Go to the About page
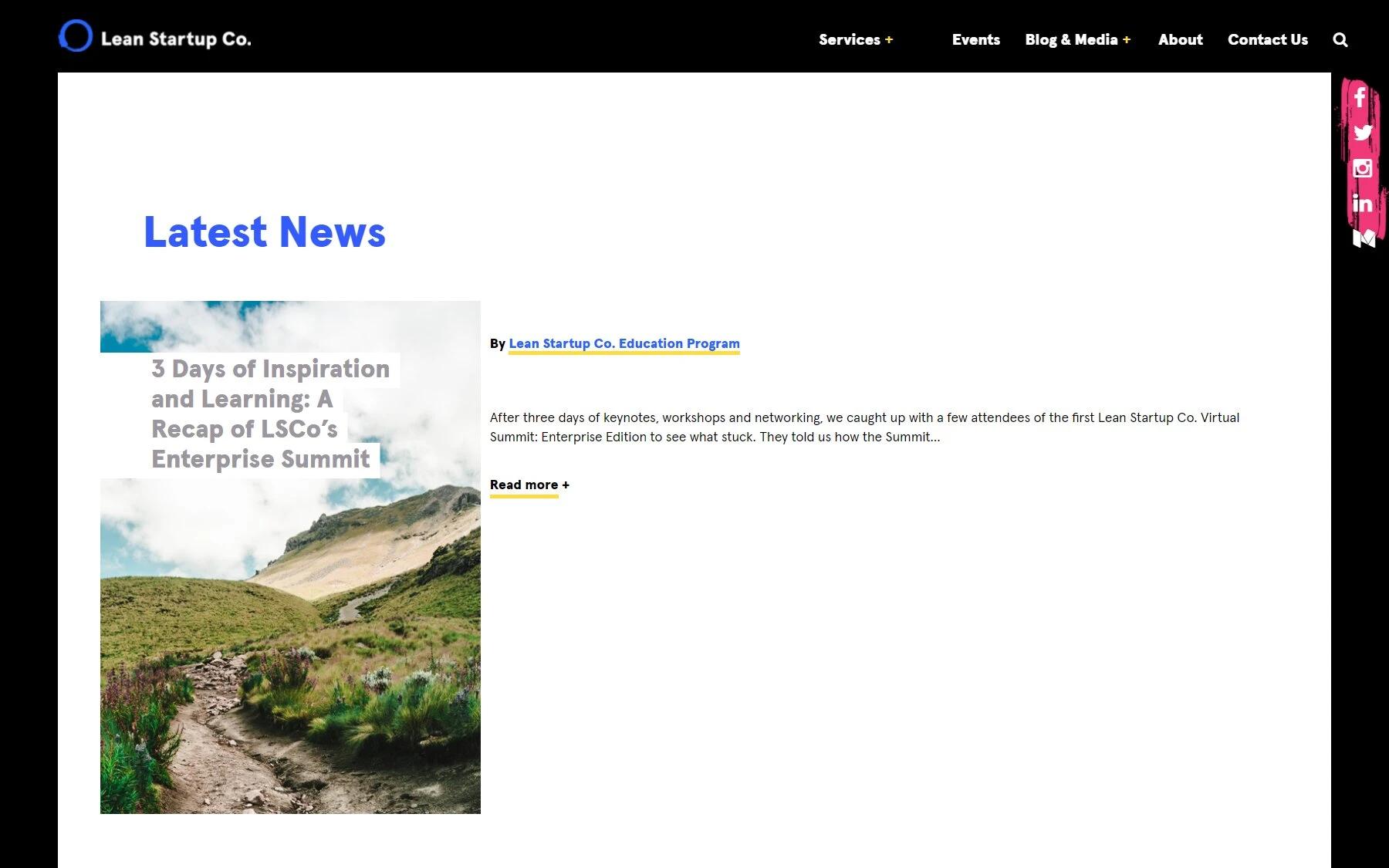The width and height of the screenshot is (1389, 868). point(1180,40)
